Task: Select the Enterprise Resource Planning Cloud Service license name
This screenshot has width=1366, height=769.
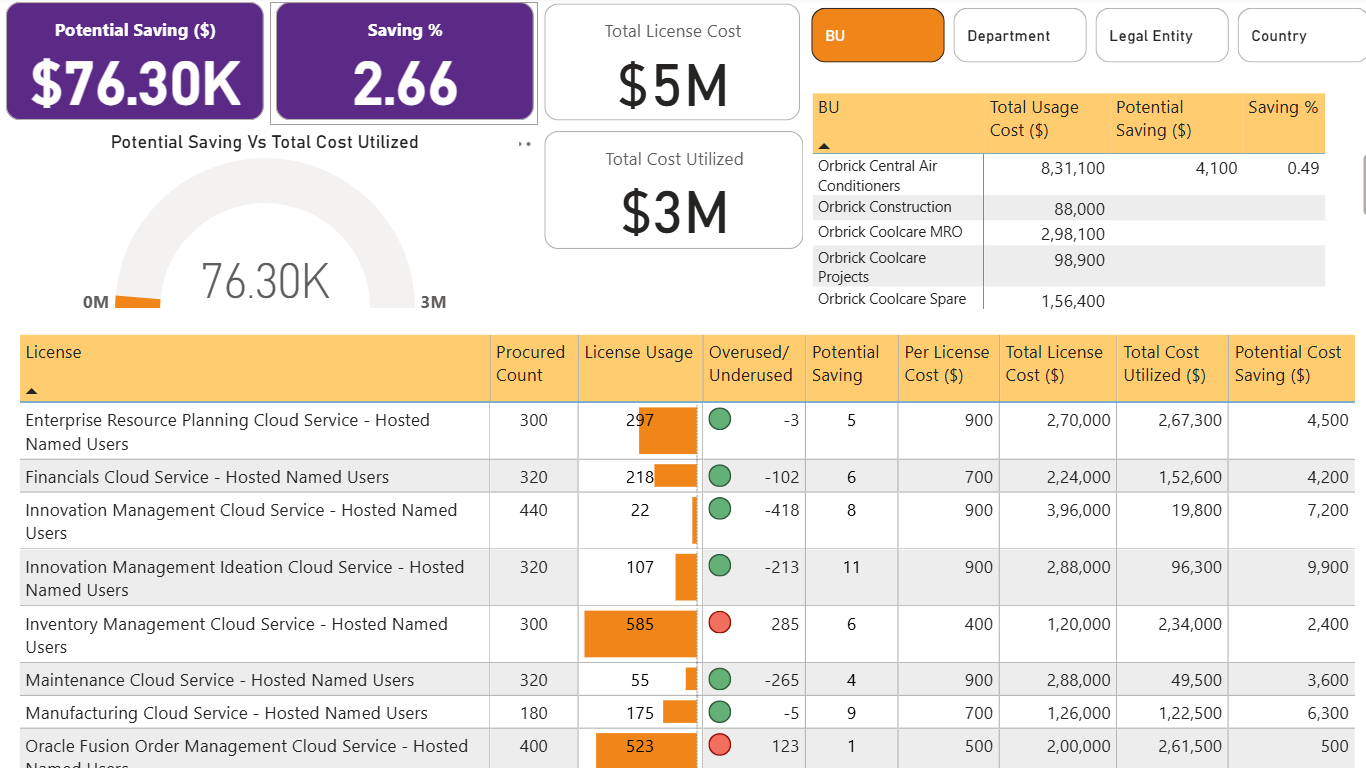Action: point(227,432)
